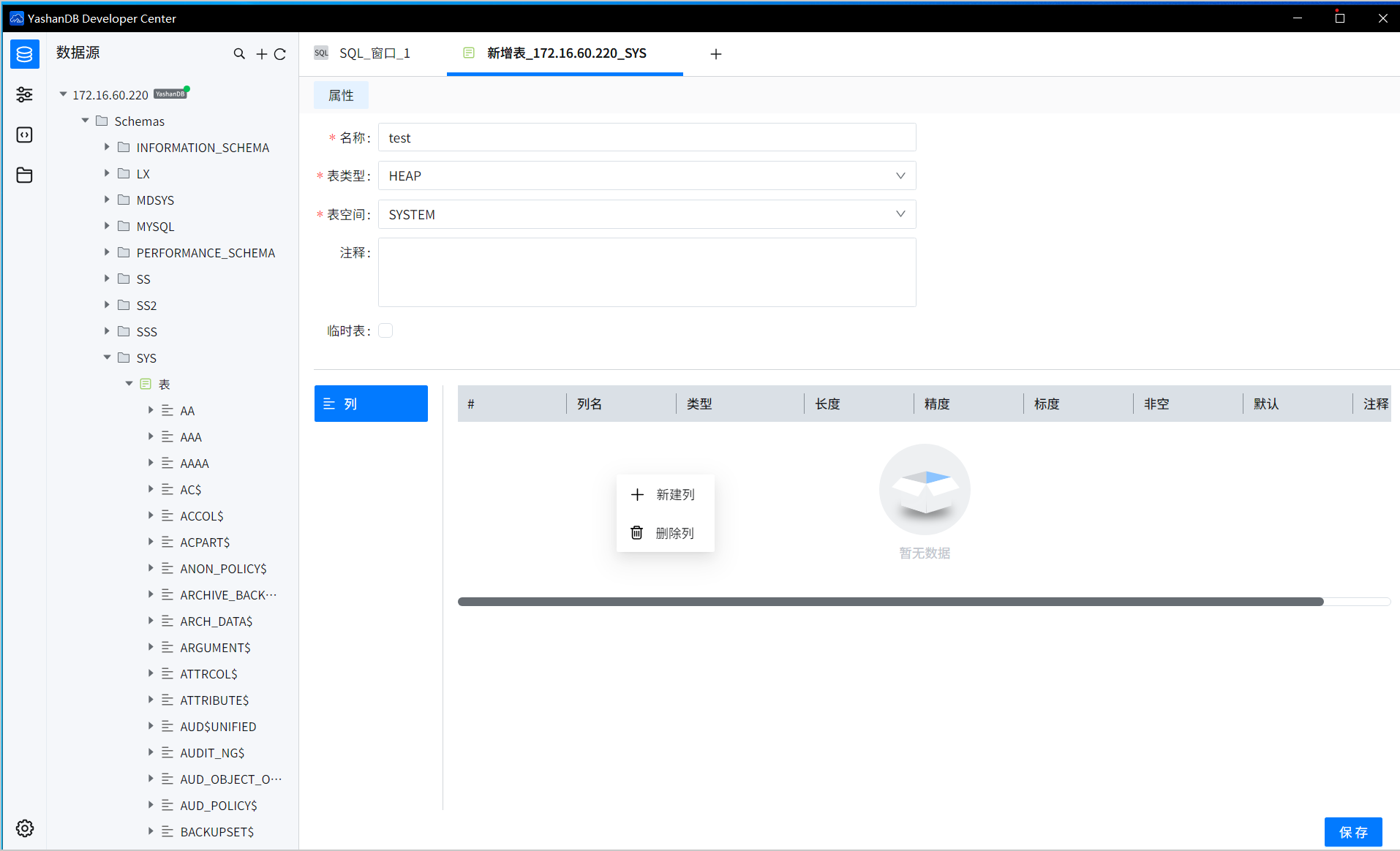The image size is (1400, 851).
Task: Click the 保存 save button
Action: pos(1354,831)
